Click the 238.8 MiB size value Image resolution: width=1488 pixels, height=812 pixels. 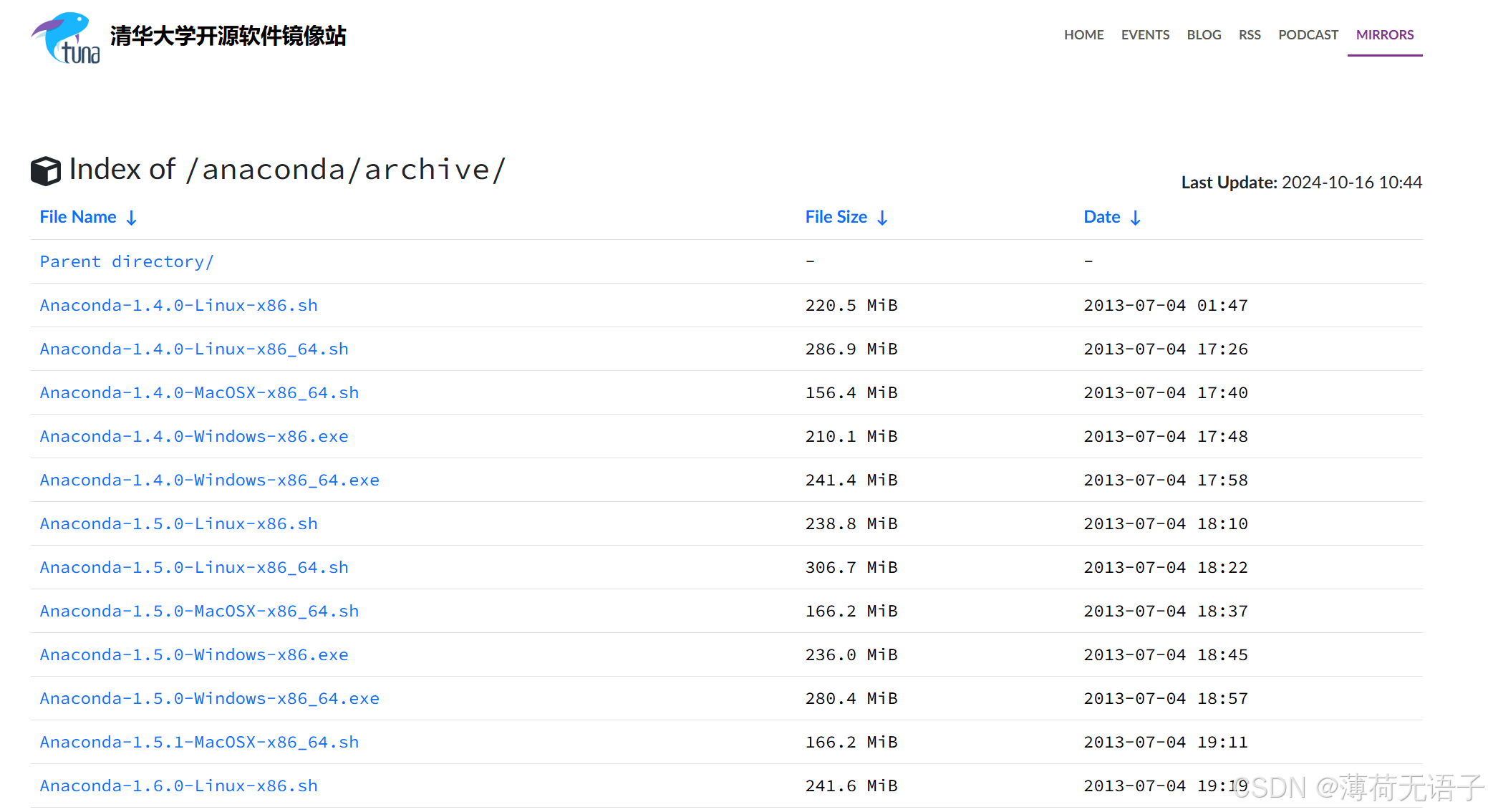[x=851, y=524]
